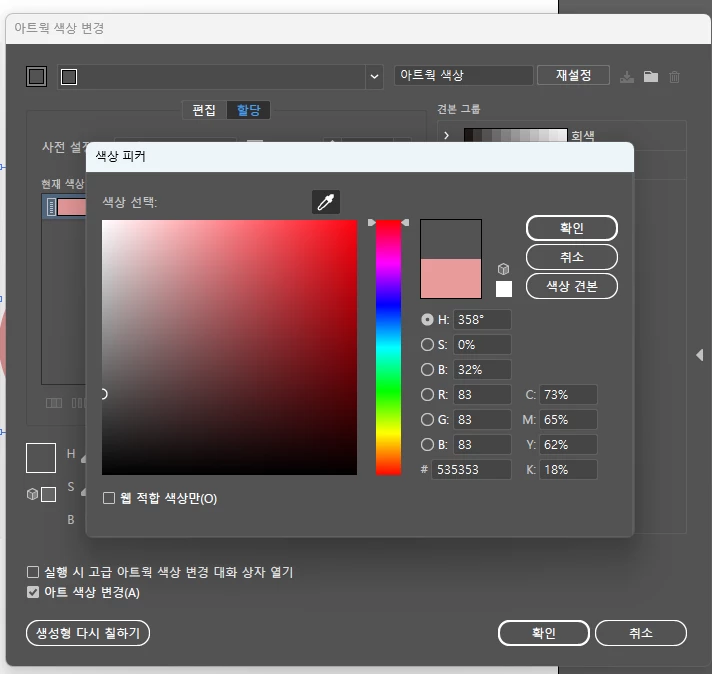The height and width of the screenshot is (674, 712).
Task: Delete the color group with the trash icon
Action: [674, 77]
